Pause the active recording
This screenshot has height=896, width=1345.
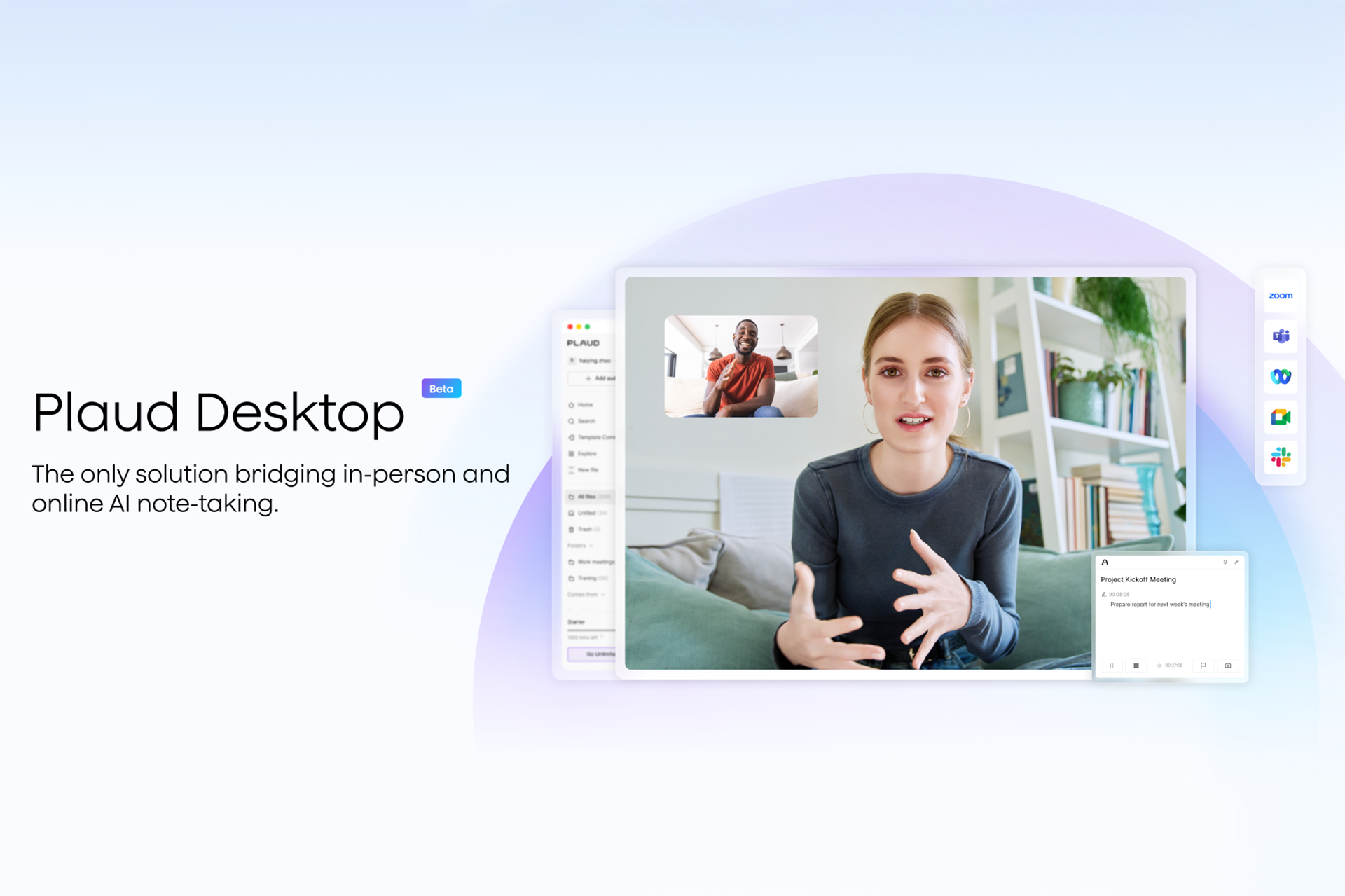[1112, 666]
